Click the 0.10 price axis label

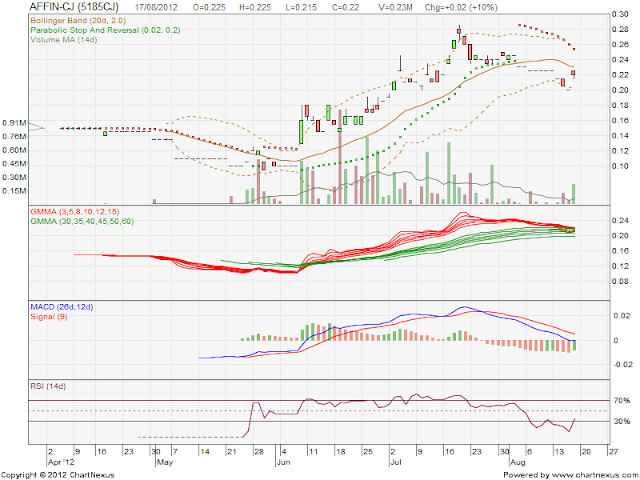click(x=620, y=166)
